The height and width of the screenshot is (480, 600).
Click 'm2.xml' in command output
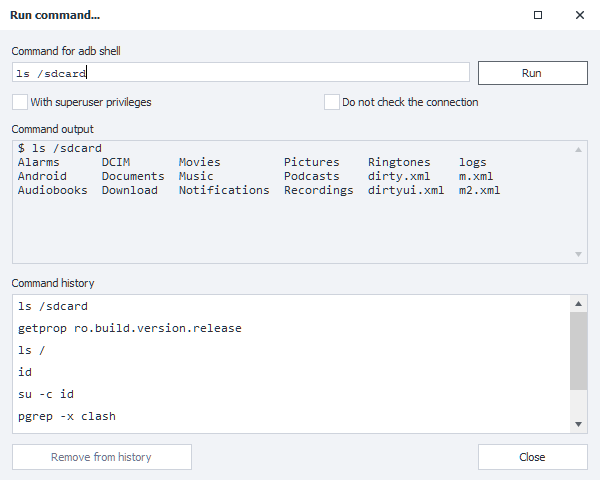(x=479, y=190)
